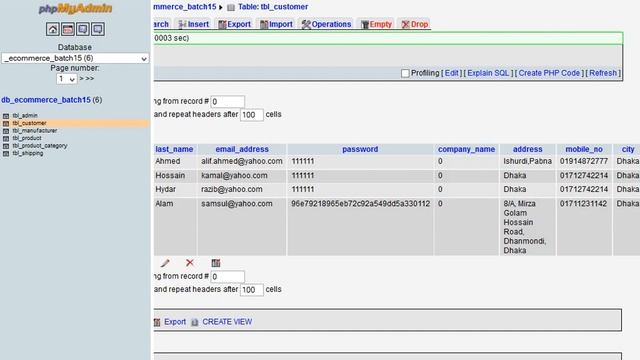This screenshot has height=360, width=640.
Task: Select tbl_admin in the table list
Action: [25, 116]
